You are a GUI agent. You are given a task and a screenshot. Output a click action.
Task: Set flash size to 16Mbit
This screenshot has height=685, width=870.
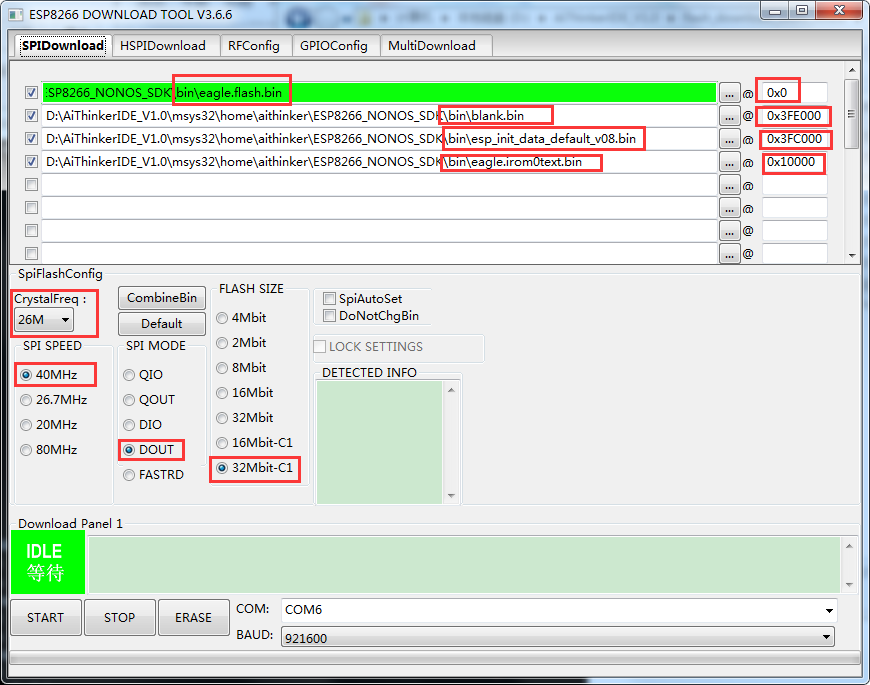[x=222, y=393]
